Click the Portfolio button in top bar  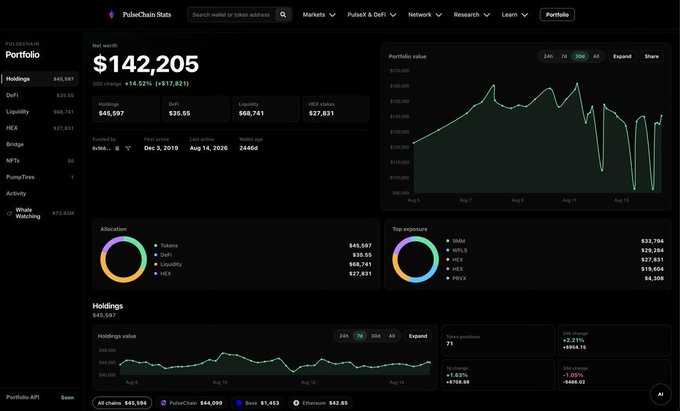pos(557,15)
